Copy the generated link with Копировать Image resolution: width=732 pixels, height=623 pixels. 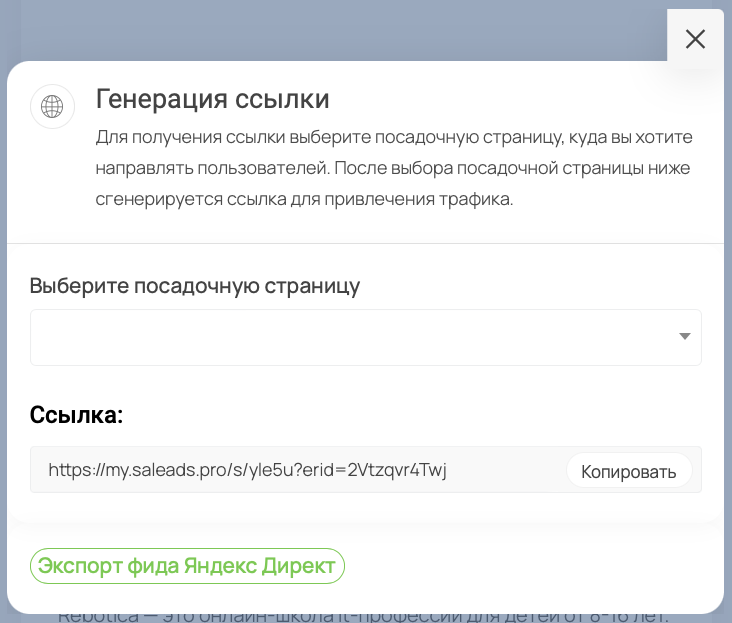[x=628, y=471]
